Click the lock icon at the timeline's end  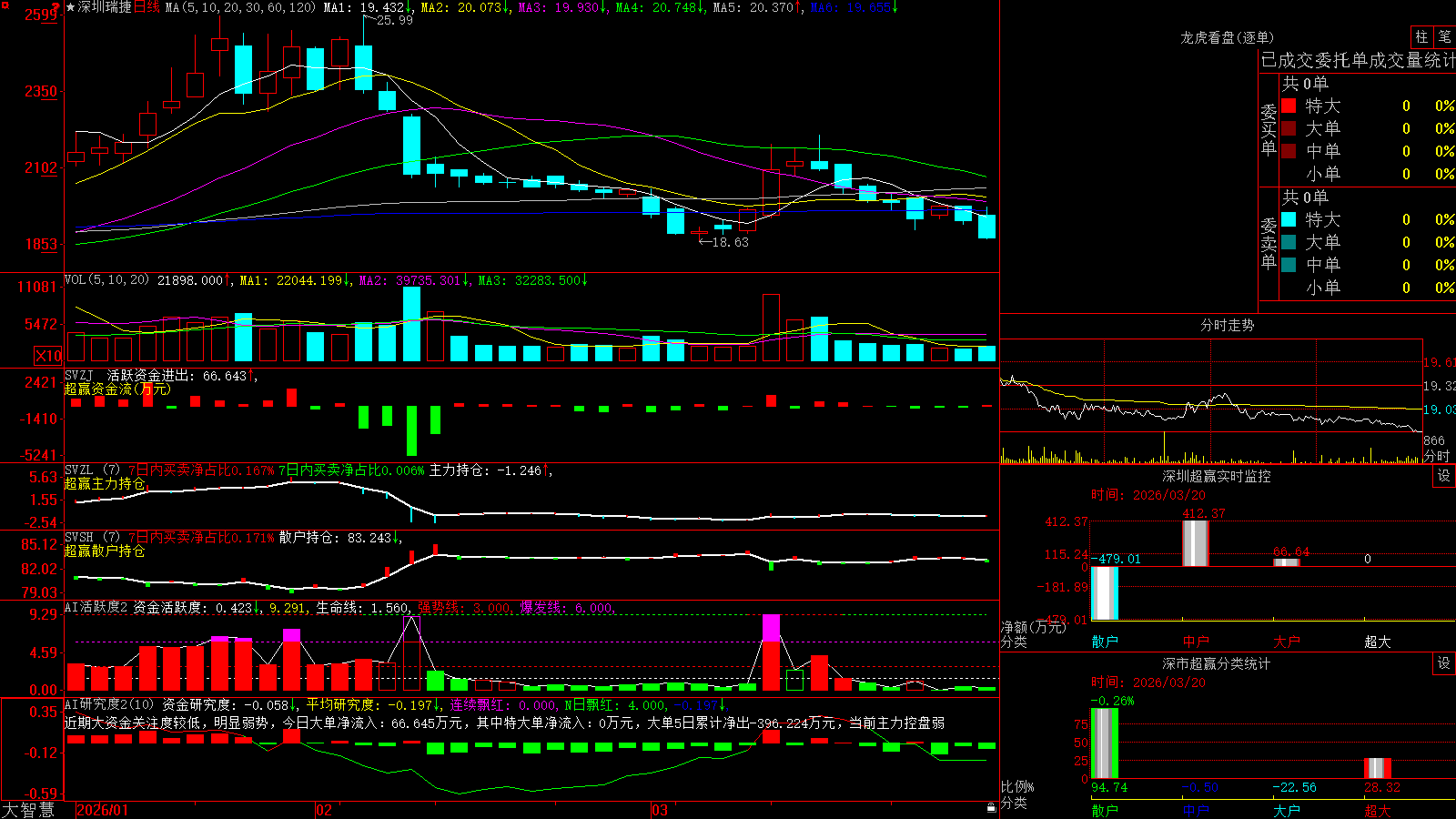[991, 808]
